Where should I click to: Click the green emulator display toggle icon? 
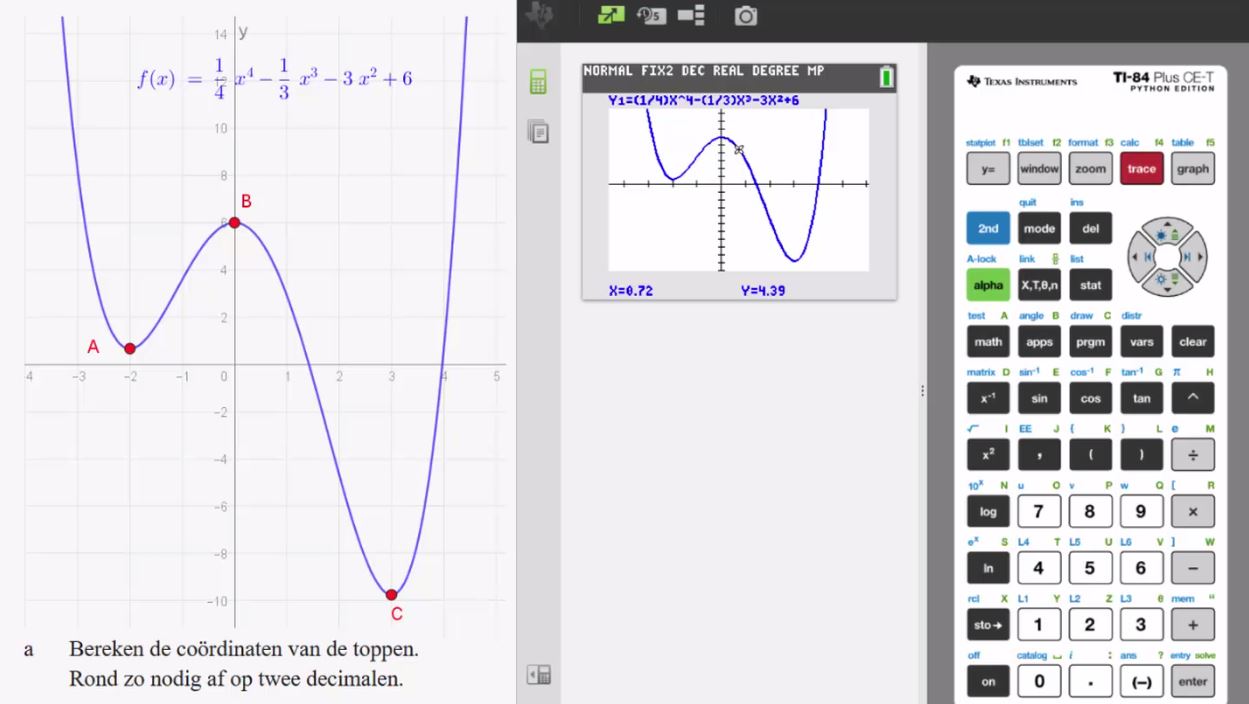610,16
